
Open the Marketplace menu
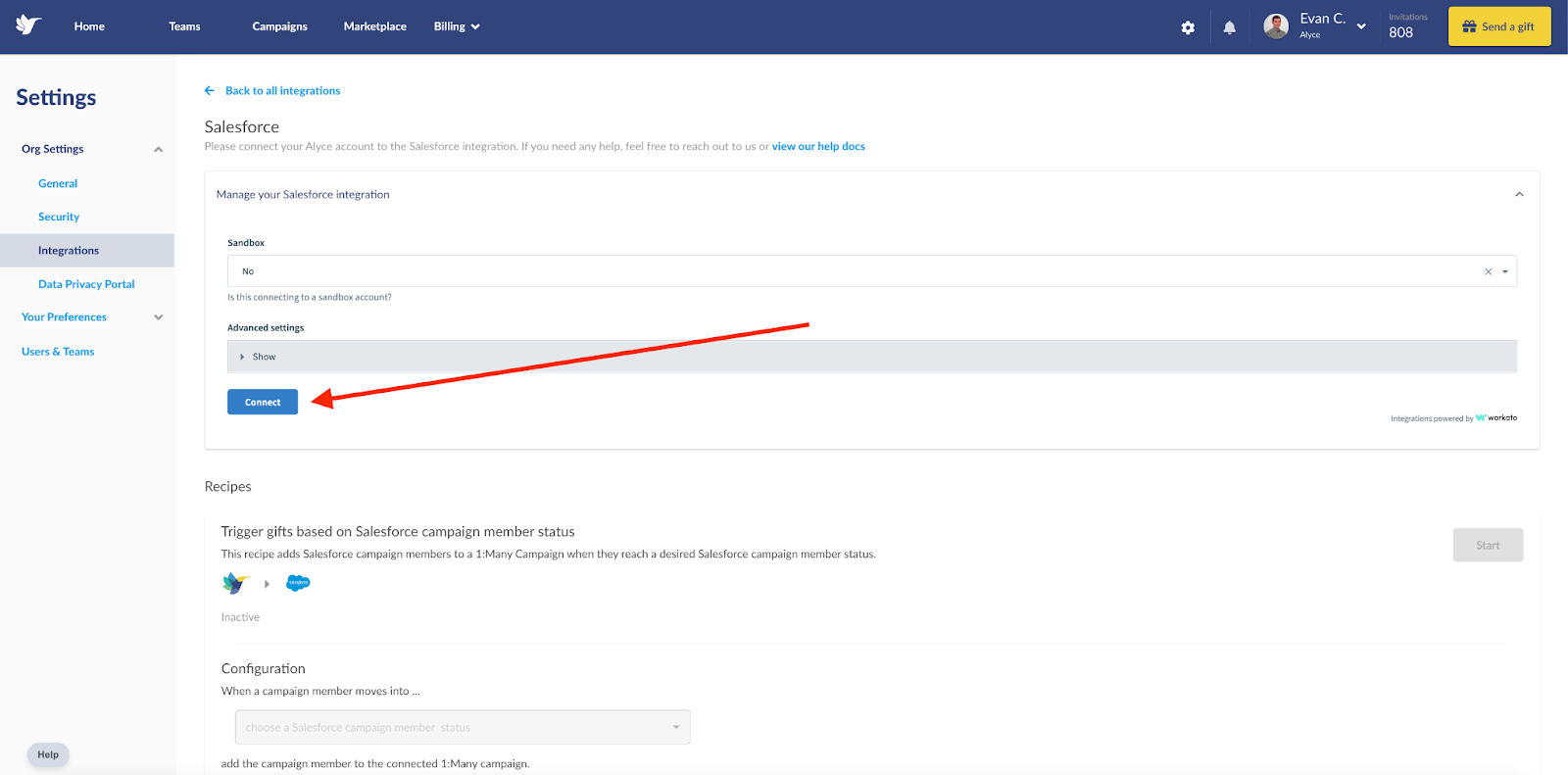pyautogui.click(x=374, y=26)
